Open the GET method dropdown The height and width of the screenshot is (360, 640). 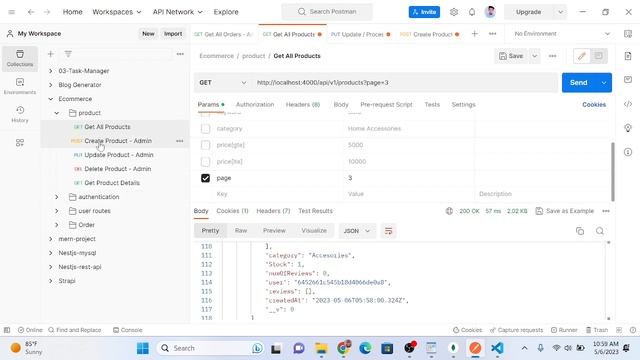point(222,82)
